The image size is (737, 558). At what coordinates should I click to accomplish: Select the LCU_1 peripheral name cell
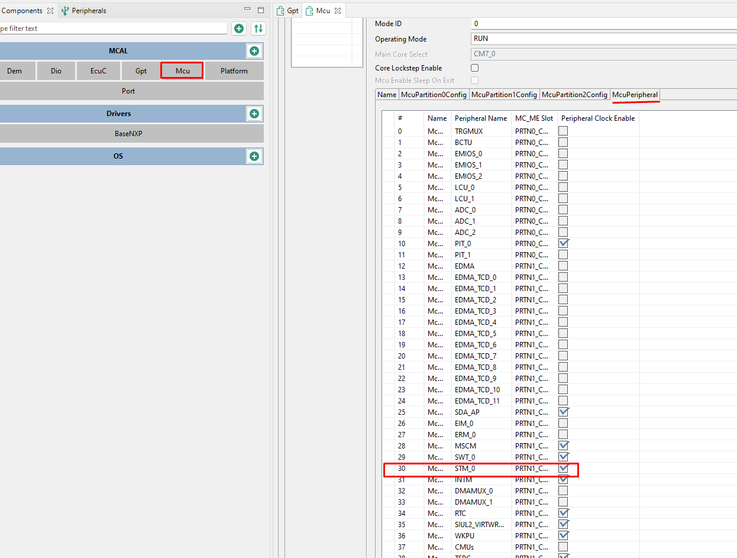coord(464,198)
